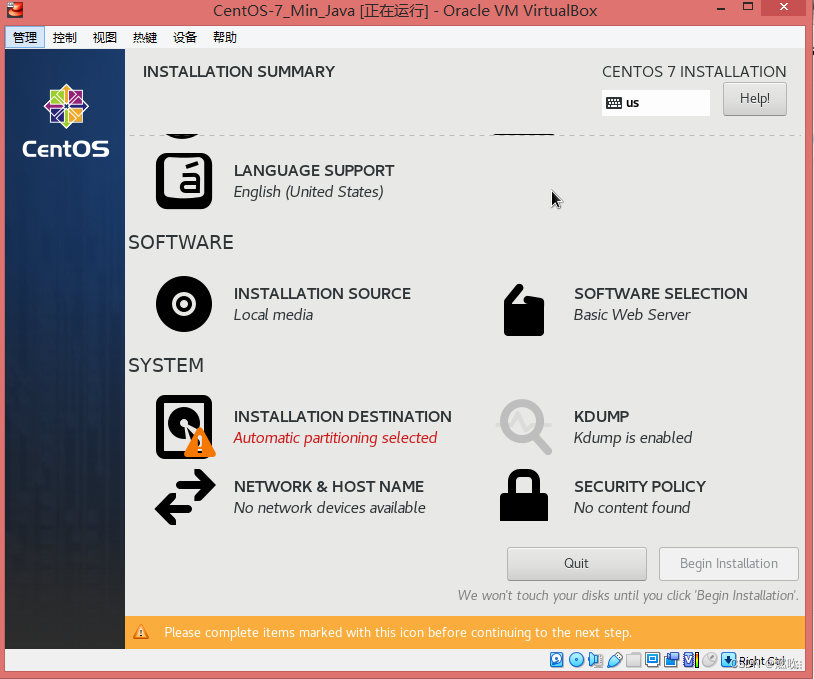Click the hard disk status icon

[557, 659]
